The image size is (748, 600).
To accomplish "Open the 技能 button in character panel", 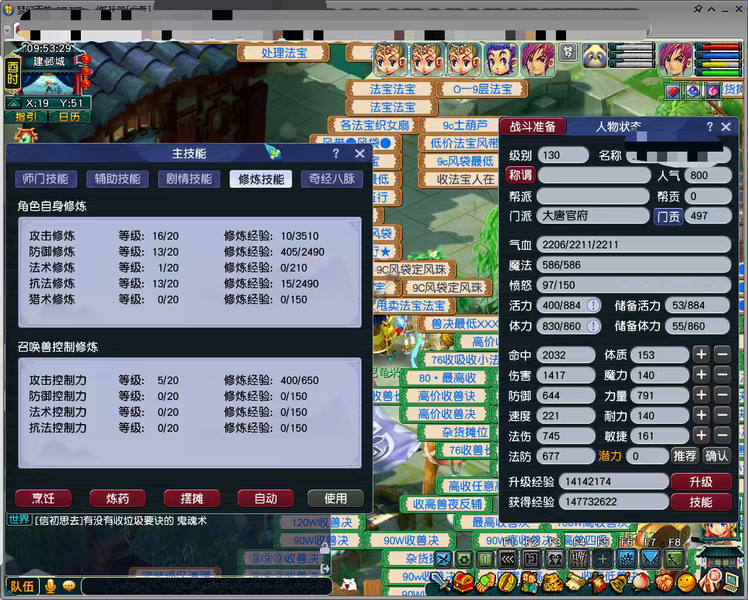I will click(x=701, y=502).
